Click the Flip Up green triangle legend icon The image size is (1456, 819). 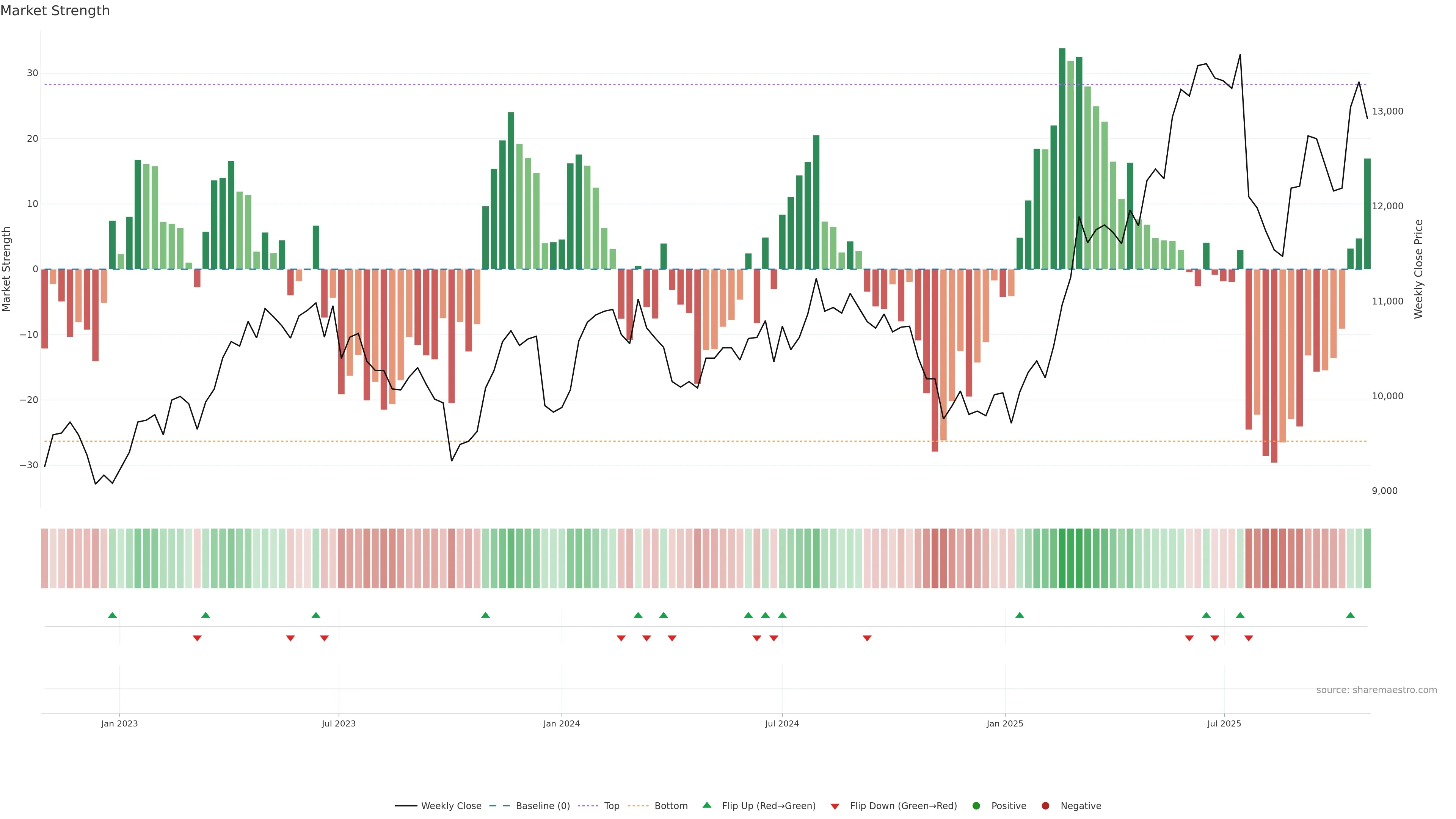coord(706,805)
